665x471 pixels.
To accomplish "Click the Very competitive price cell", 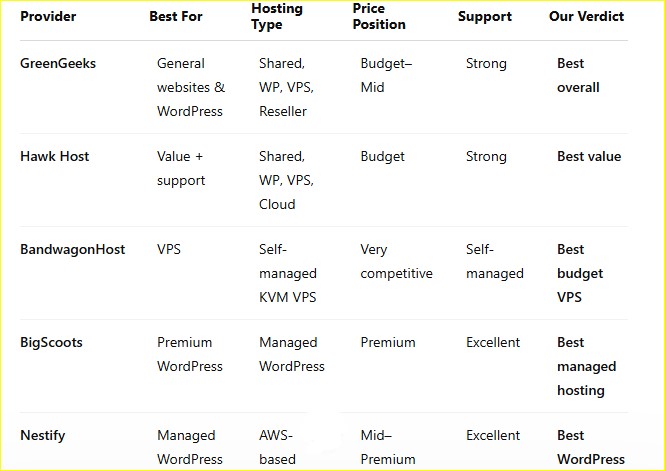I will (397, 261).
